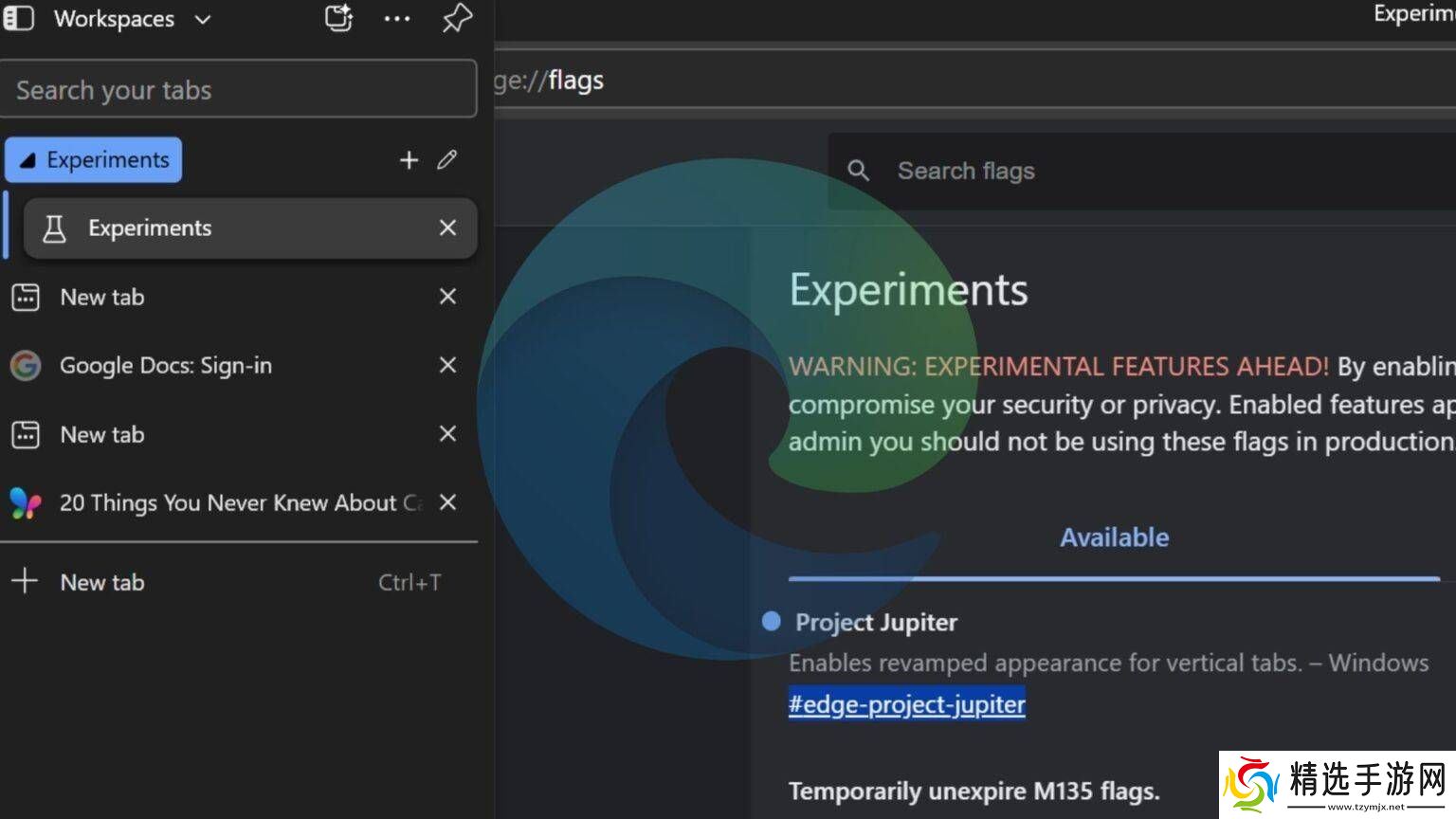Edit the workspace with pencil icon
This screenshot has height=819, width=1456.
pos(447,160)
